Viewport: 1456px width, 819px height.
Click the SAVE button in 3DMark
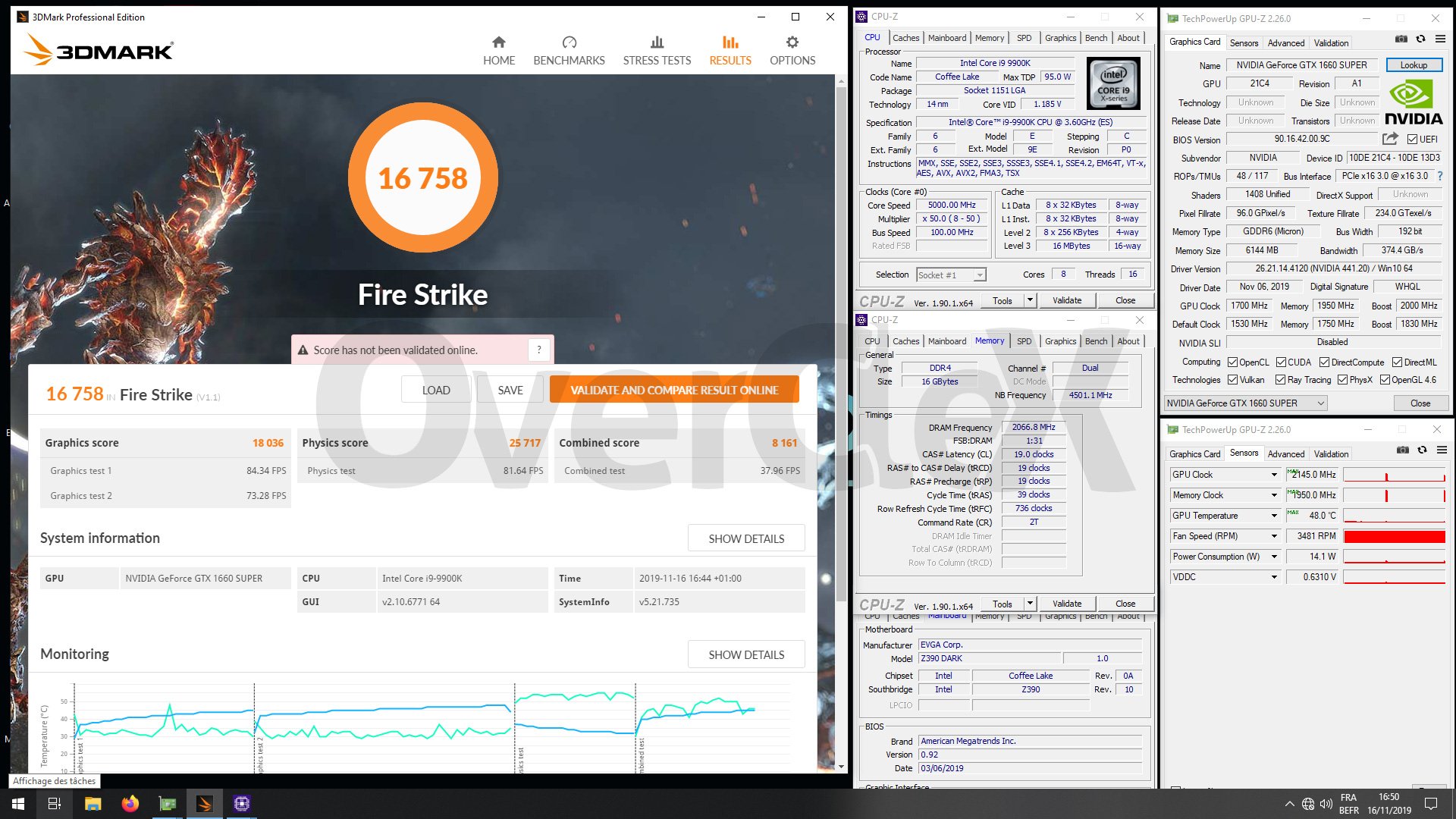(510, 390)
